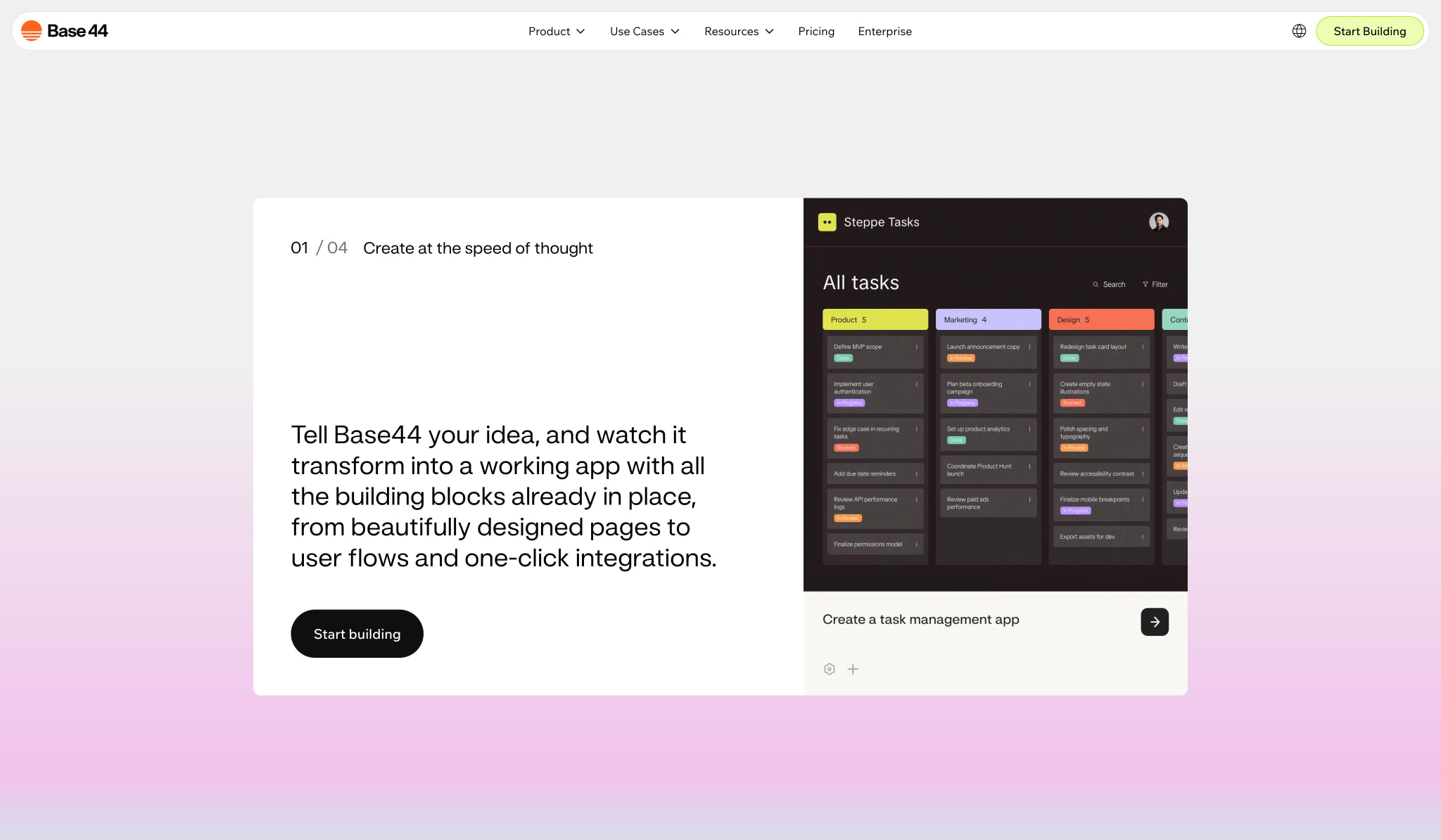This screenshot has height=840, width=1441.
Task: Click the In Review tag on Launch announcement copy
Action: (960, 358)
